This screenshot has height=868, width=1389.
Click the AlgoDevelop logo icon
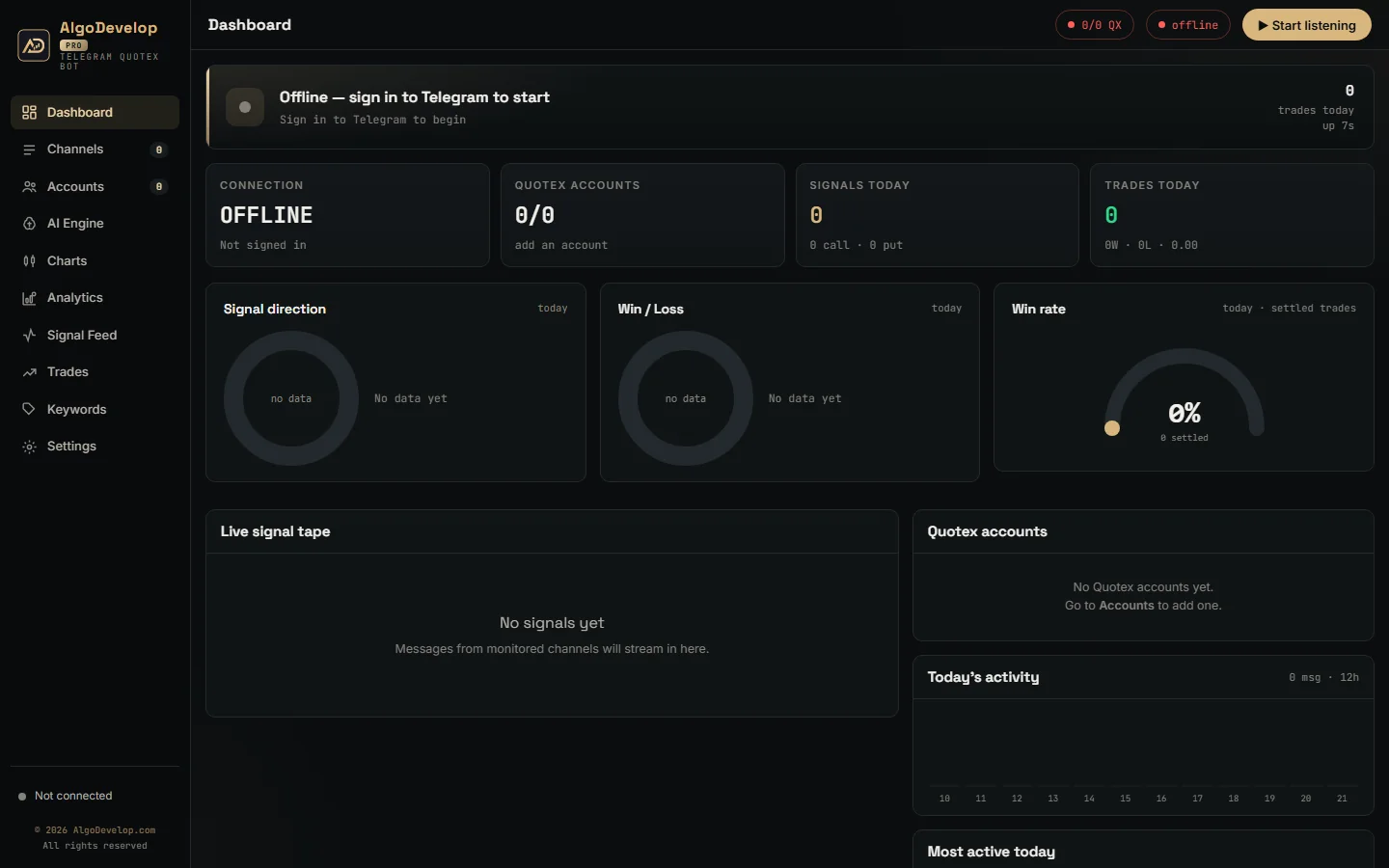[34, 44]
